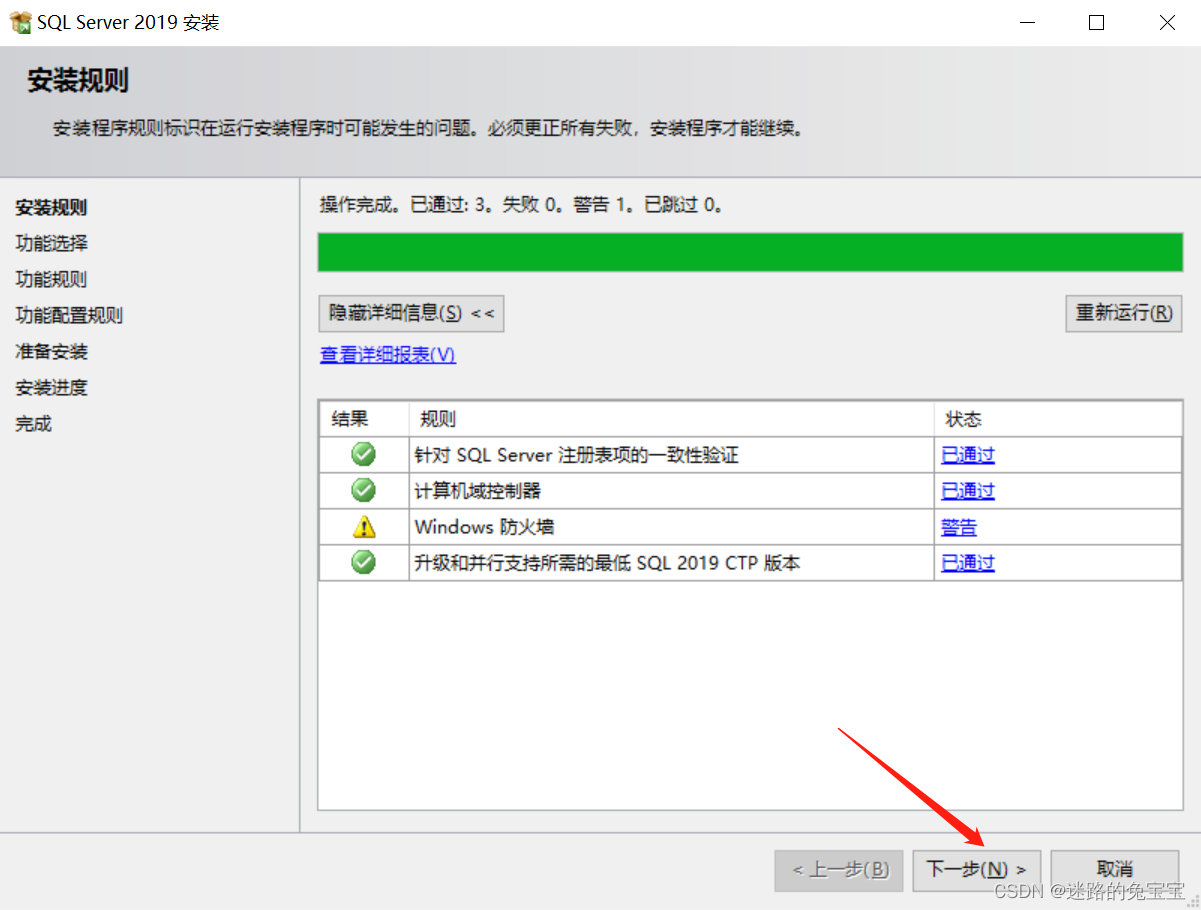Select 功能规则 step in sidebar

51,279
